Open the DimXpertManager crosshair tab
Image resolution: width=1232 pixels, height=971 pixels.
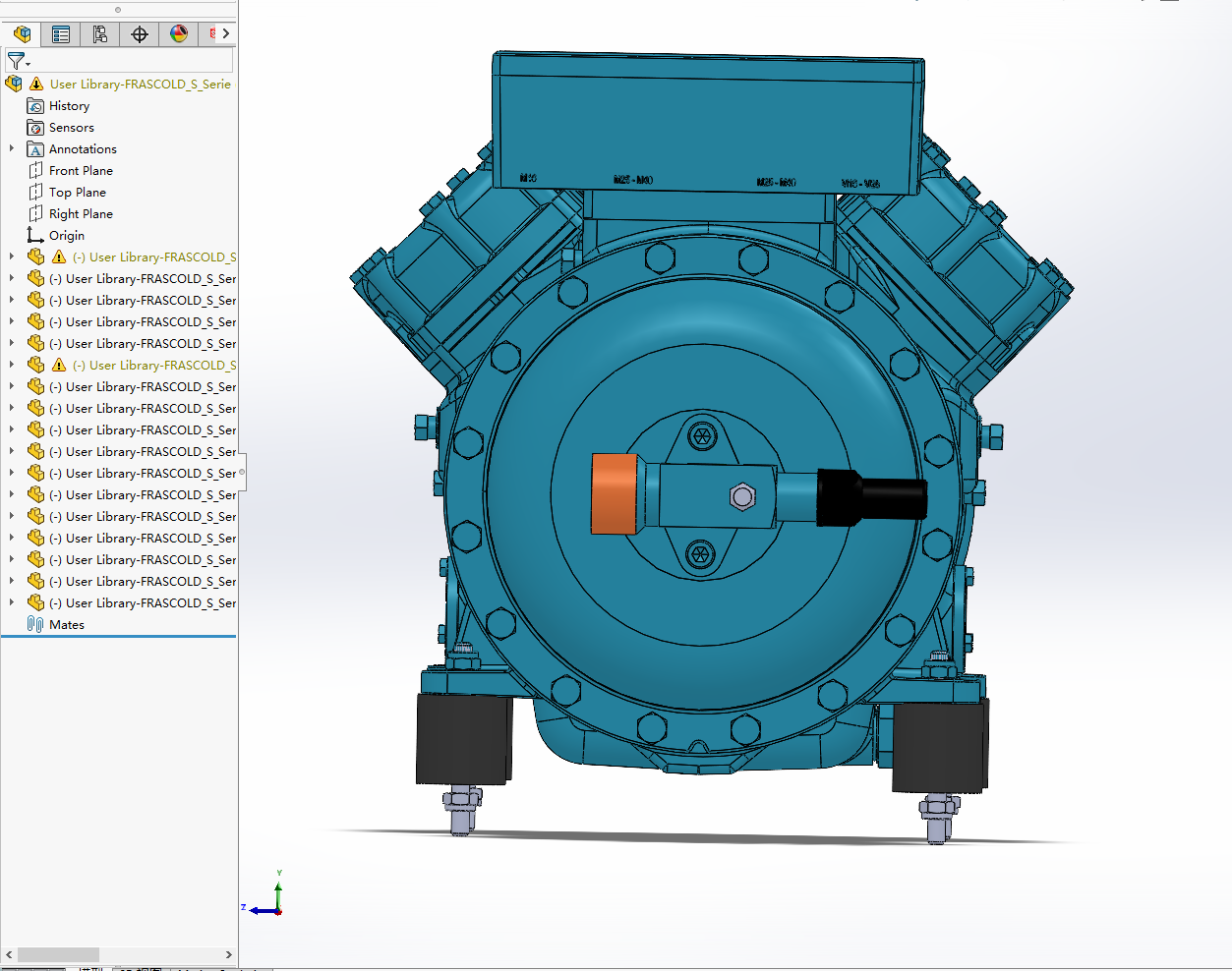coord(140,34)
